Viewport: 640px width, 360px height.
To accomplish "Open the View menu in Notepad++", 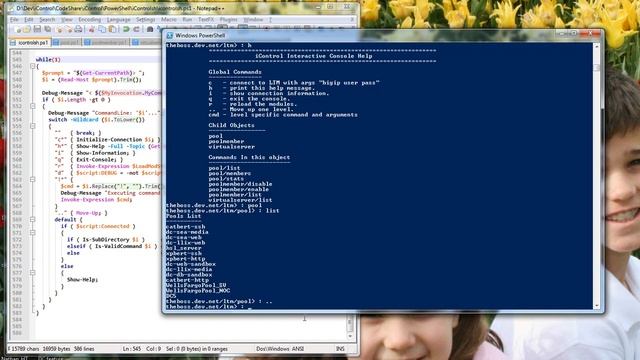I will point(67,19).
